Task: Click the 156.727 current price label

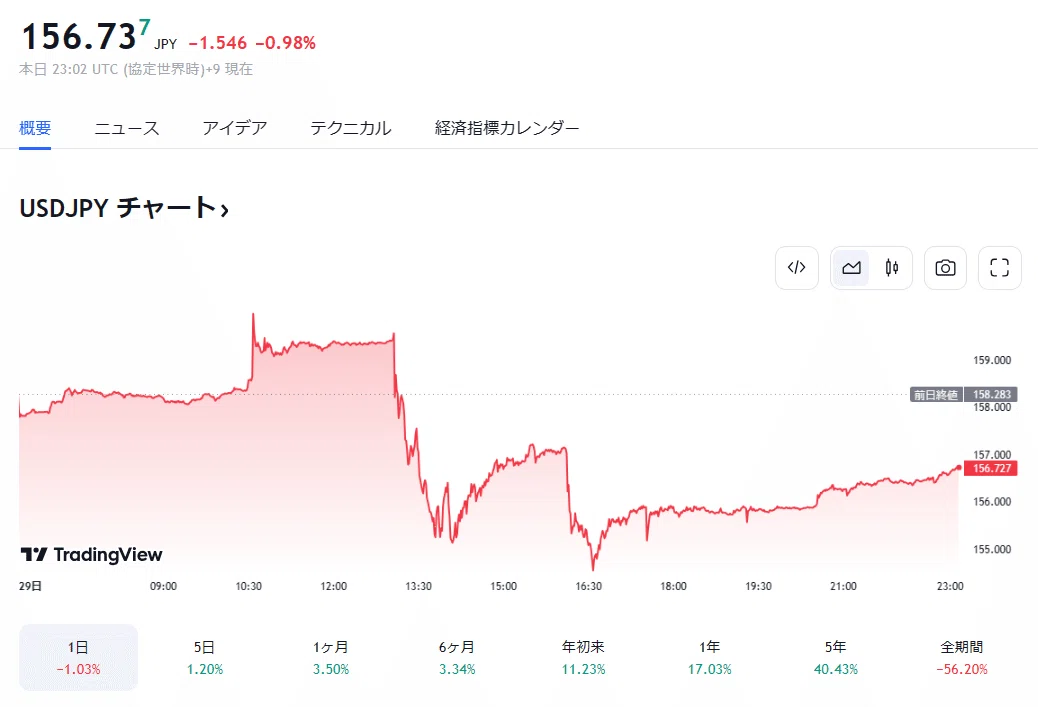Action: [x=991, y=468]
